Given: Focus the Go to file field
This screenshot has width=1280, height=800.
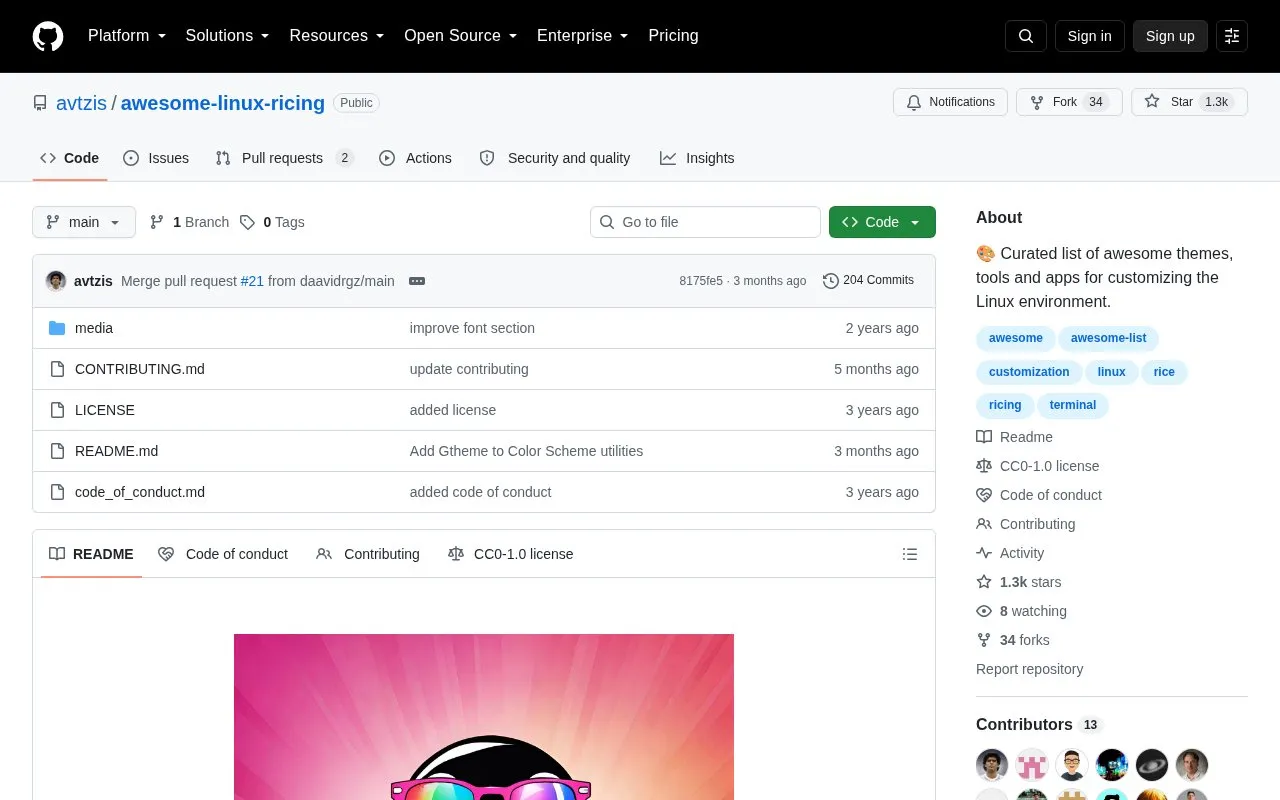Looking at the screenshot, I should [x=705, y=222].
